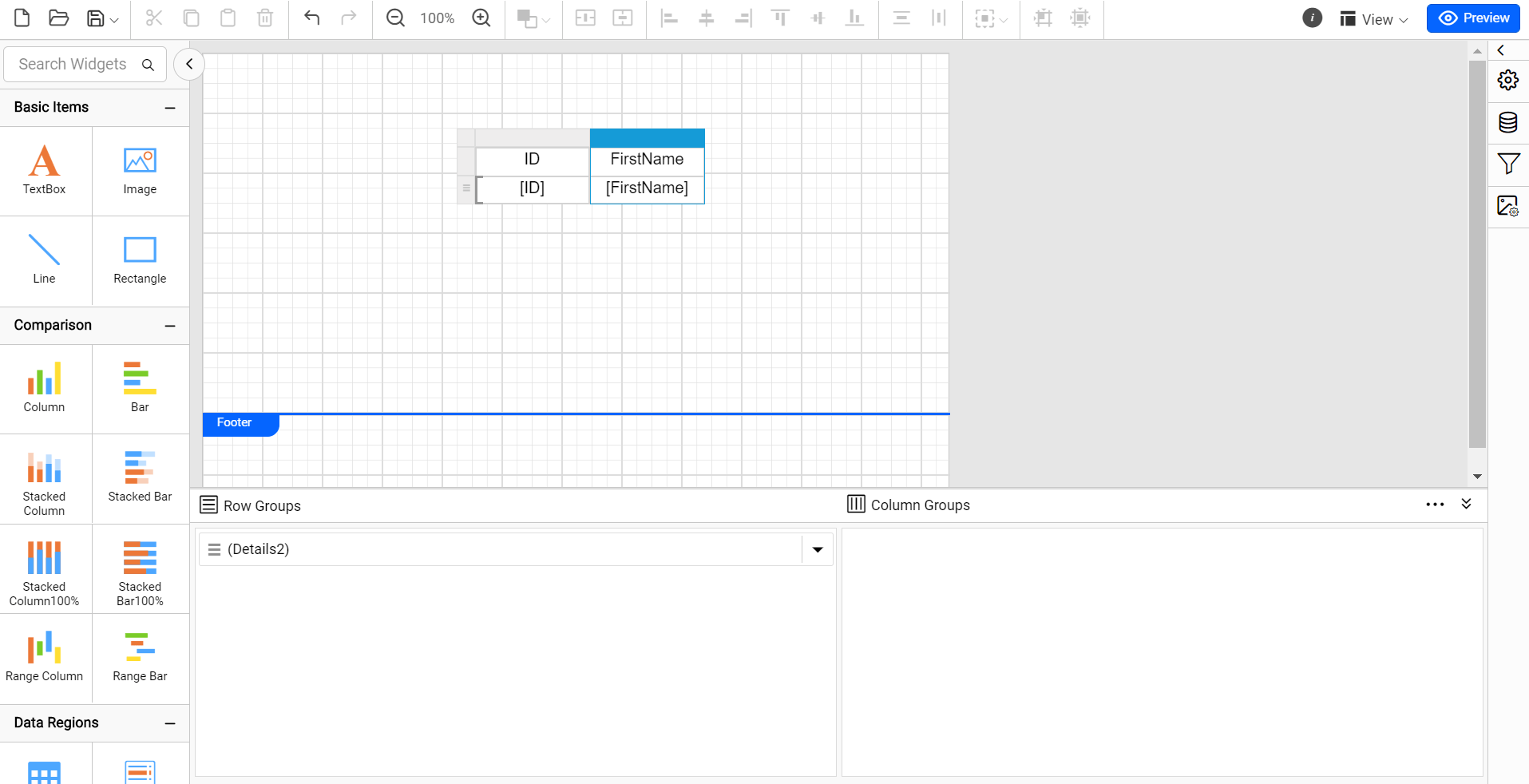The image size is (1529, 784).
Task: Collapse the widgets panel with the chevron
Action: pyautogui.click(x=189, y=64)
